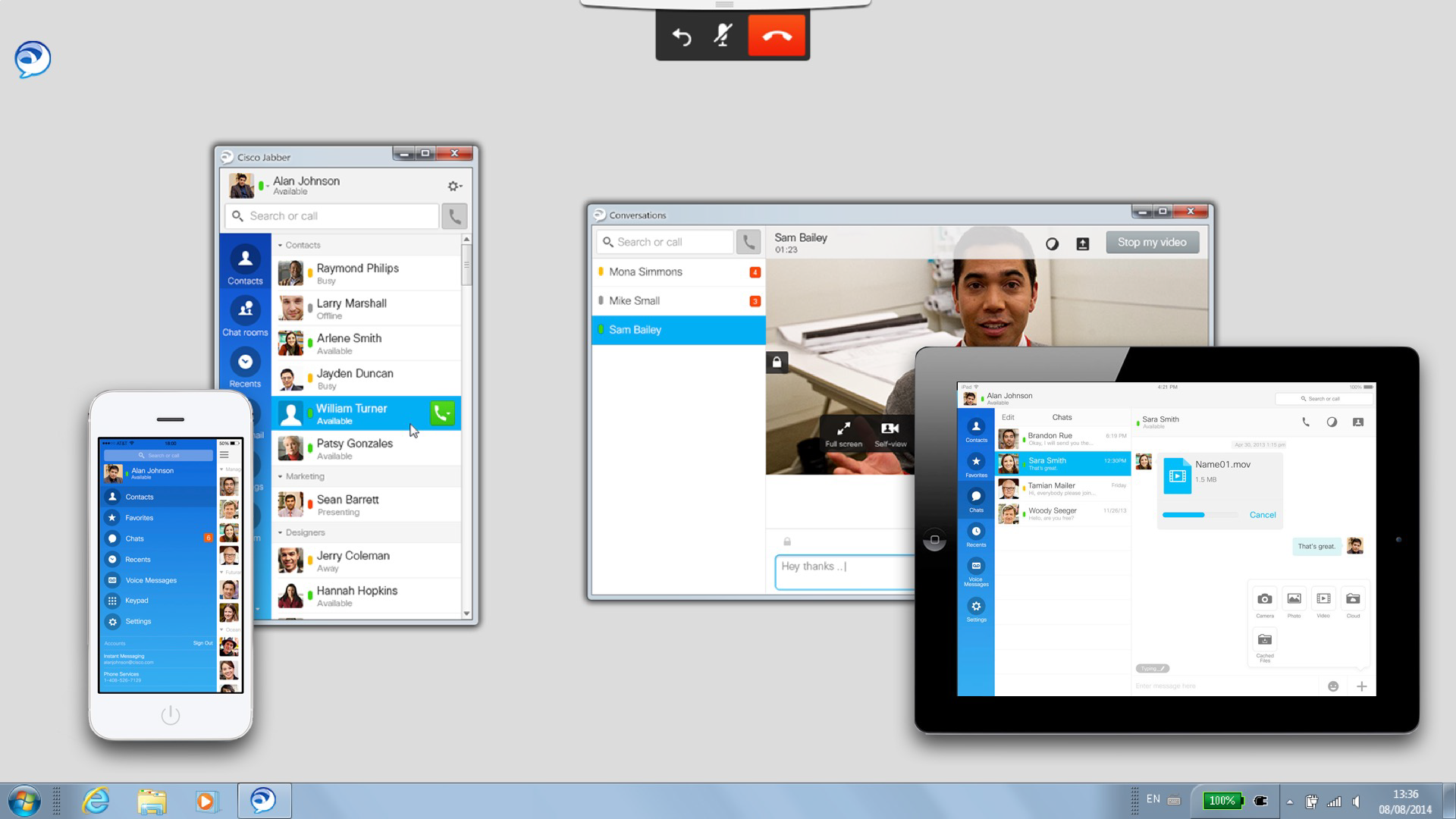
Task: Cancel the Name01.mov file transfer in tablet
Action: tap(1263, 514)
